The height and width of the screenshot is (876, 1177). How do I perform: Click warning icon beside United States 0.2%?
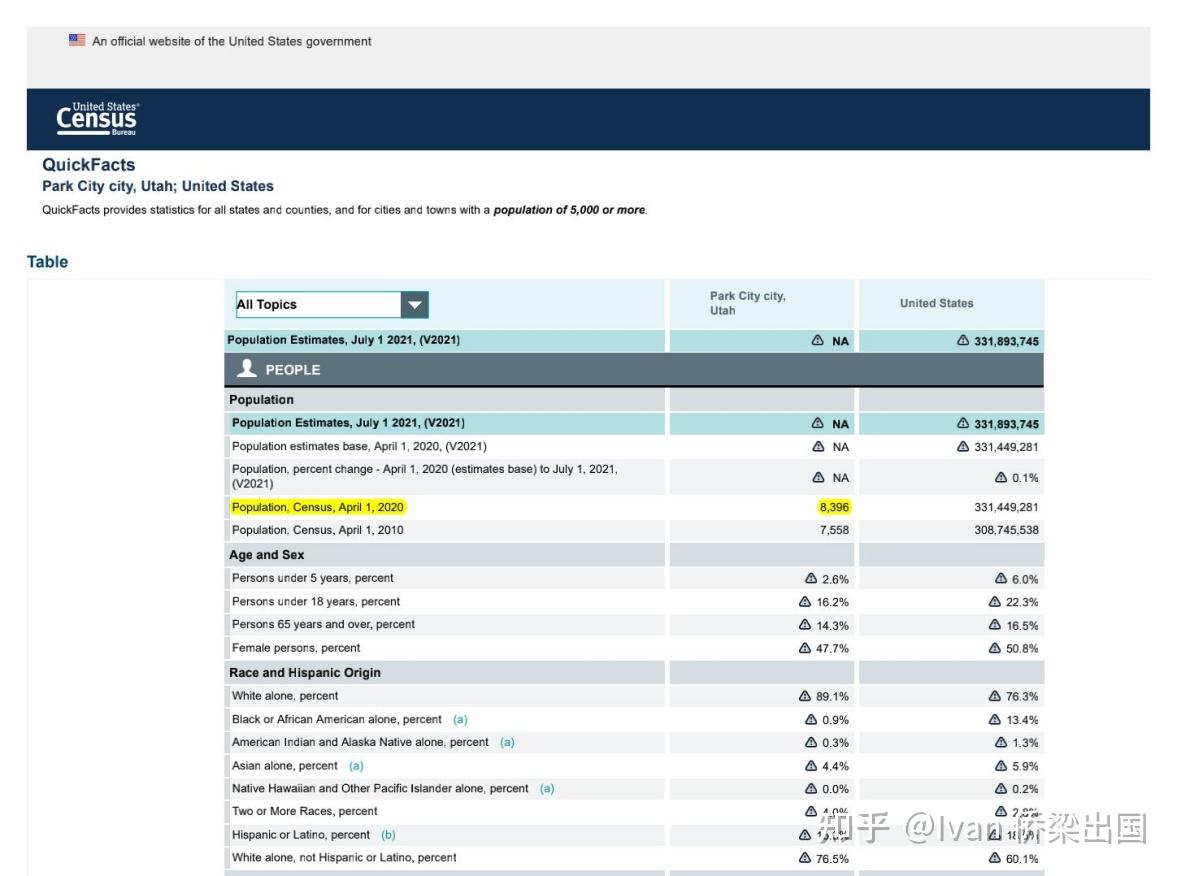pyautogui.click(x=1001, y=788)
